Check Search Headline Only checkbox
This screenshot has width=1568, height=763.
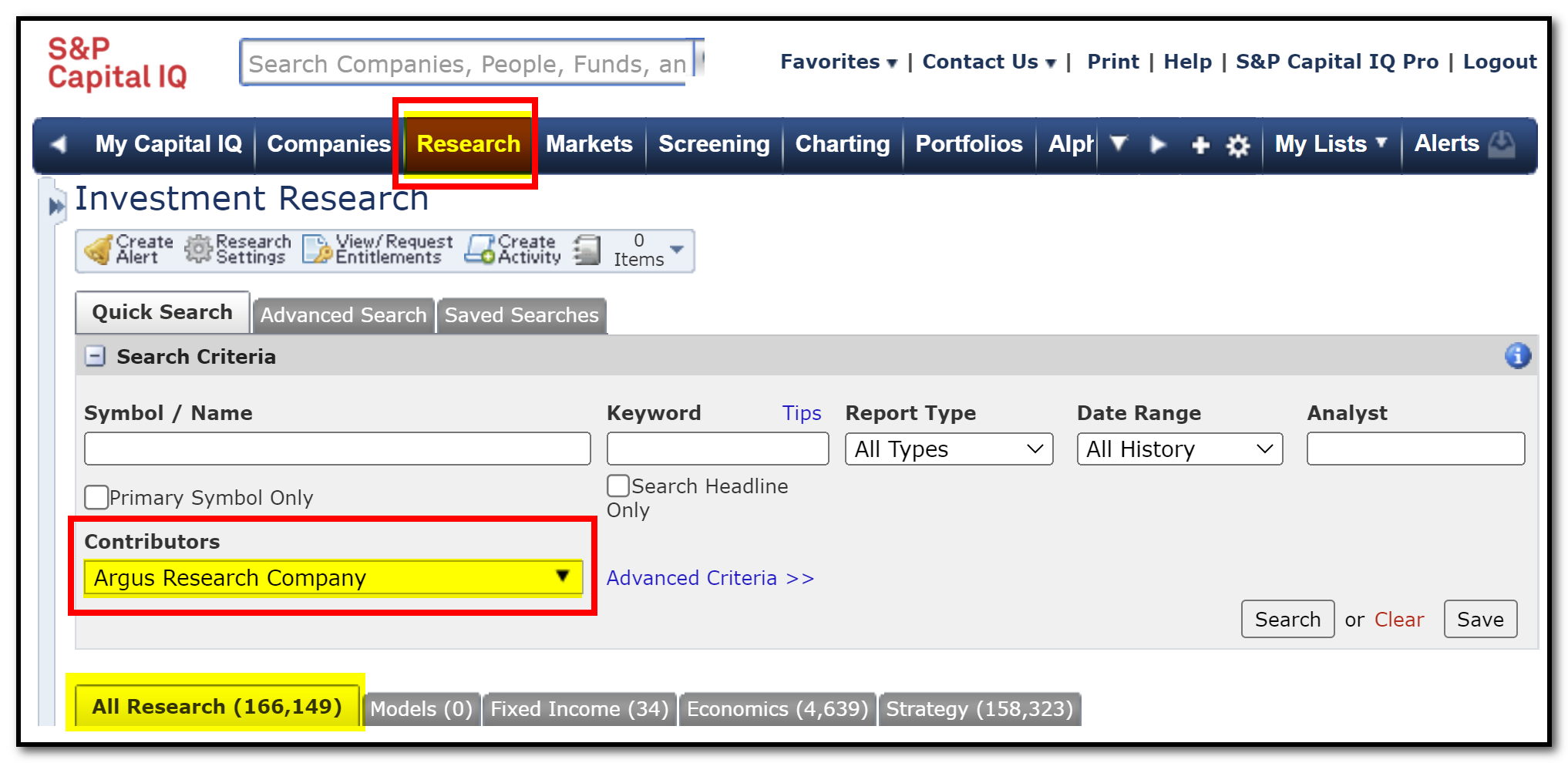[x=618, y=486]
